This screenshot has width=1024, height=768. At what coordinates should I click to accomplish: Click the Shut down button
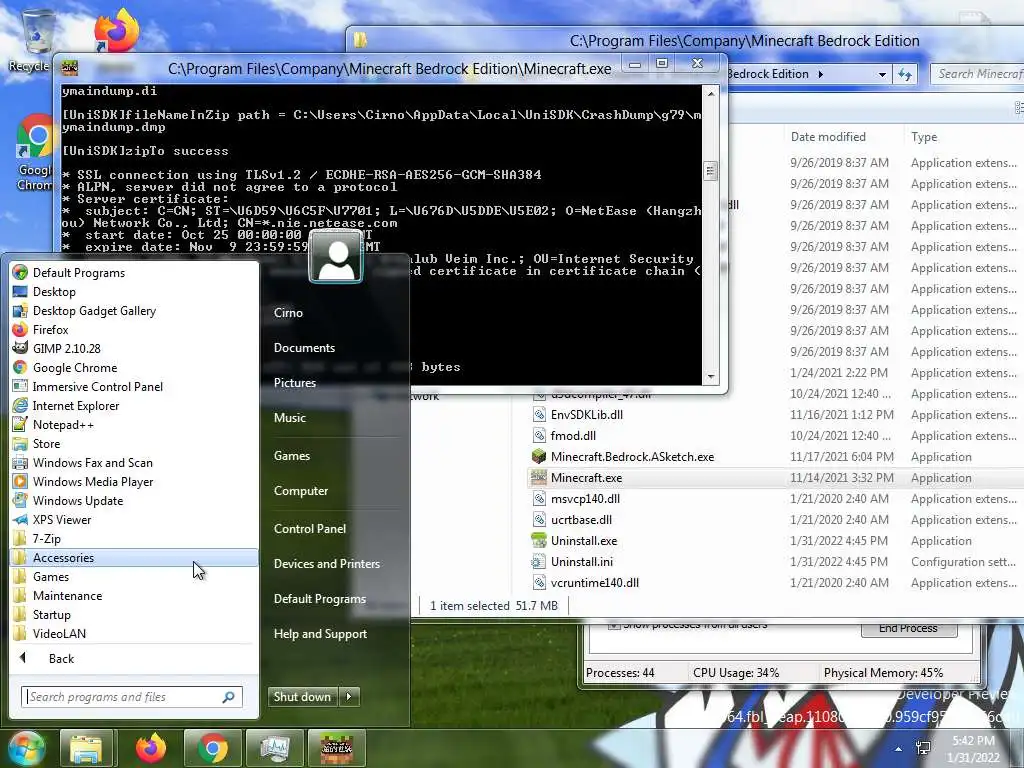point(302,697)
